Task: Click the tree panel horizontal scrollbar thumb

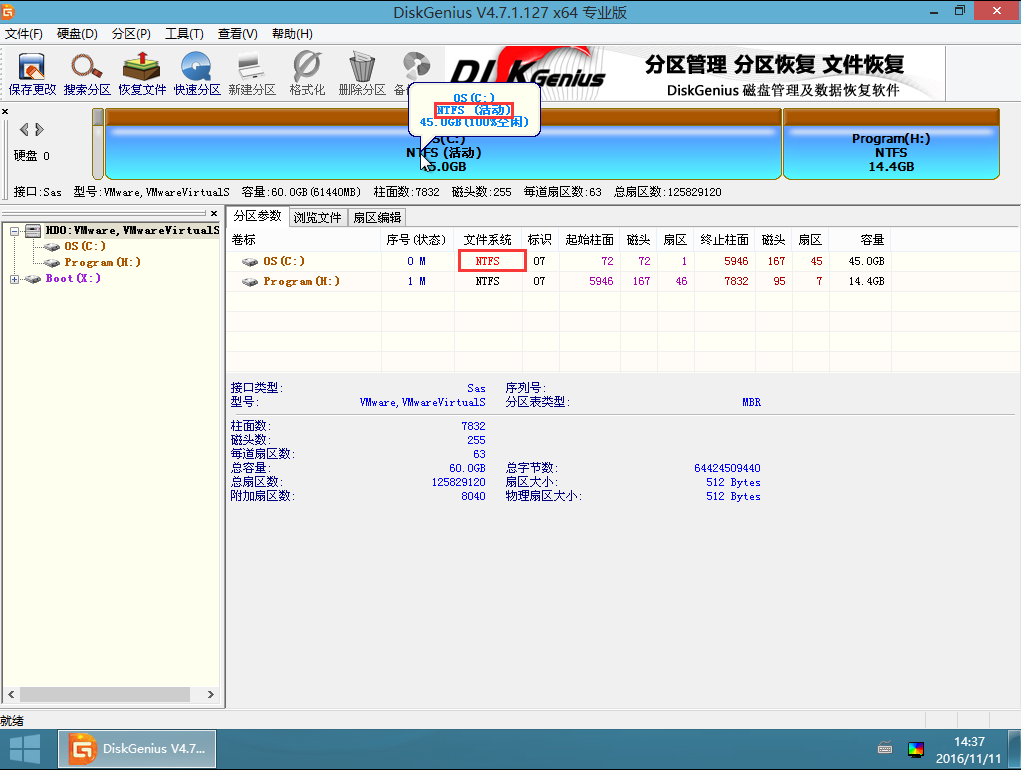Action: tap(105, 694)
